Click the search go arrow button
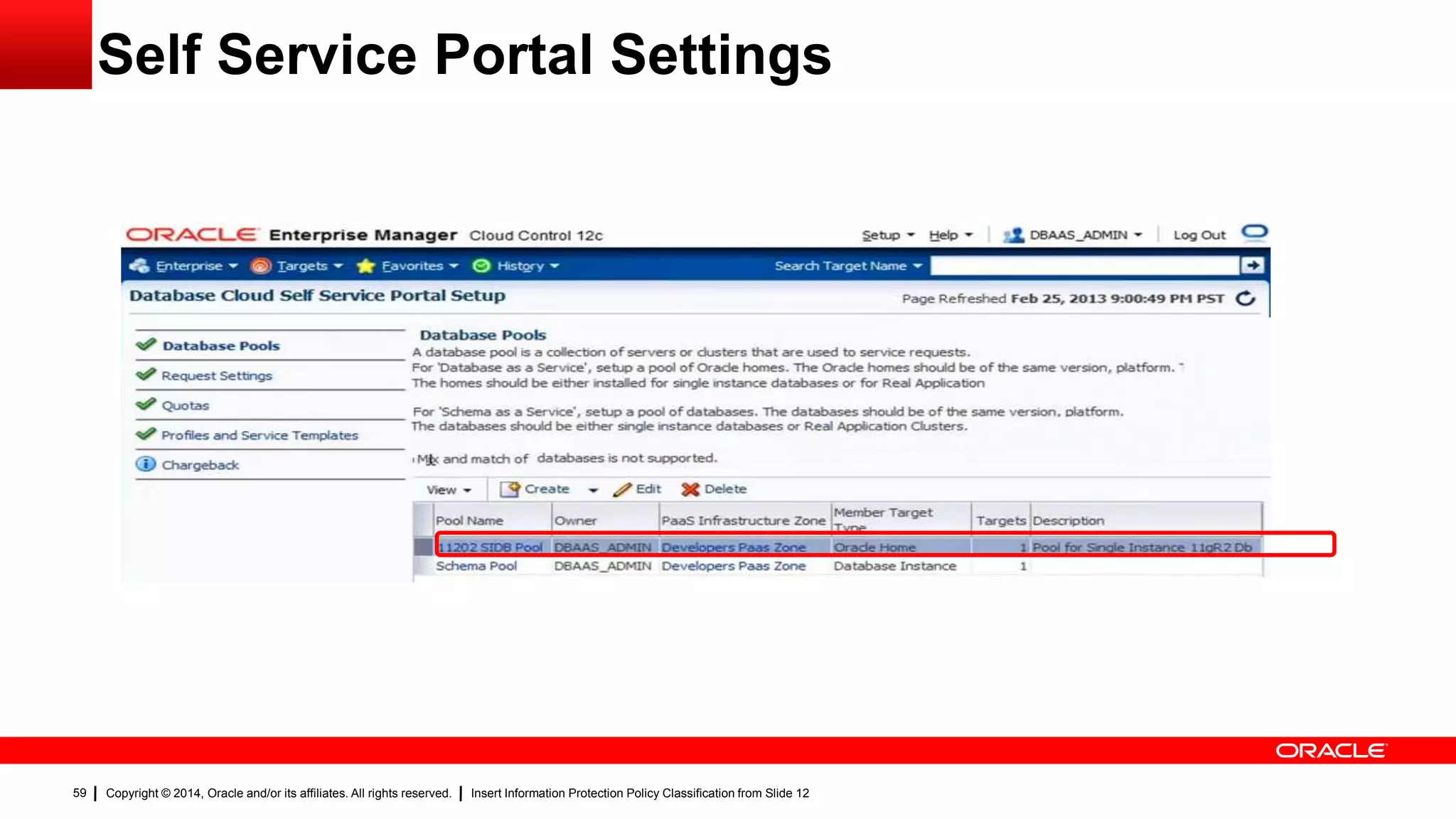 click(1253, 265)
